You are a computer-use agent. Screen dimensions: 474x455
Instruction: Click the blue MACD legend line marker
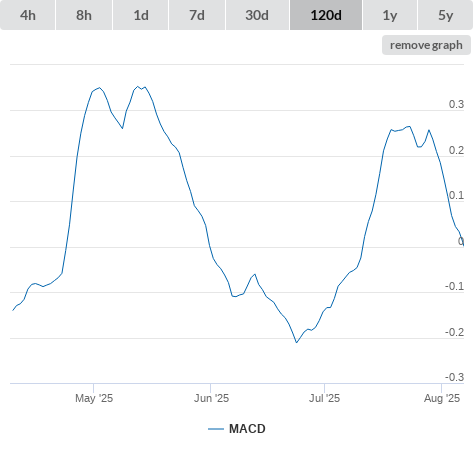tap(216, 429)
